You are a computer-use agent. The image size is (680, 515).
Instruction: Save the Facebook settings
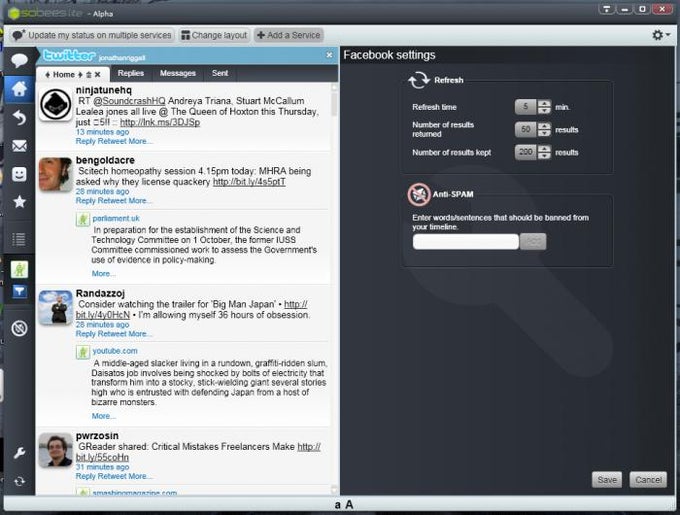pyautogui.click(x=607, y=480)
